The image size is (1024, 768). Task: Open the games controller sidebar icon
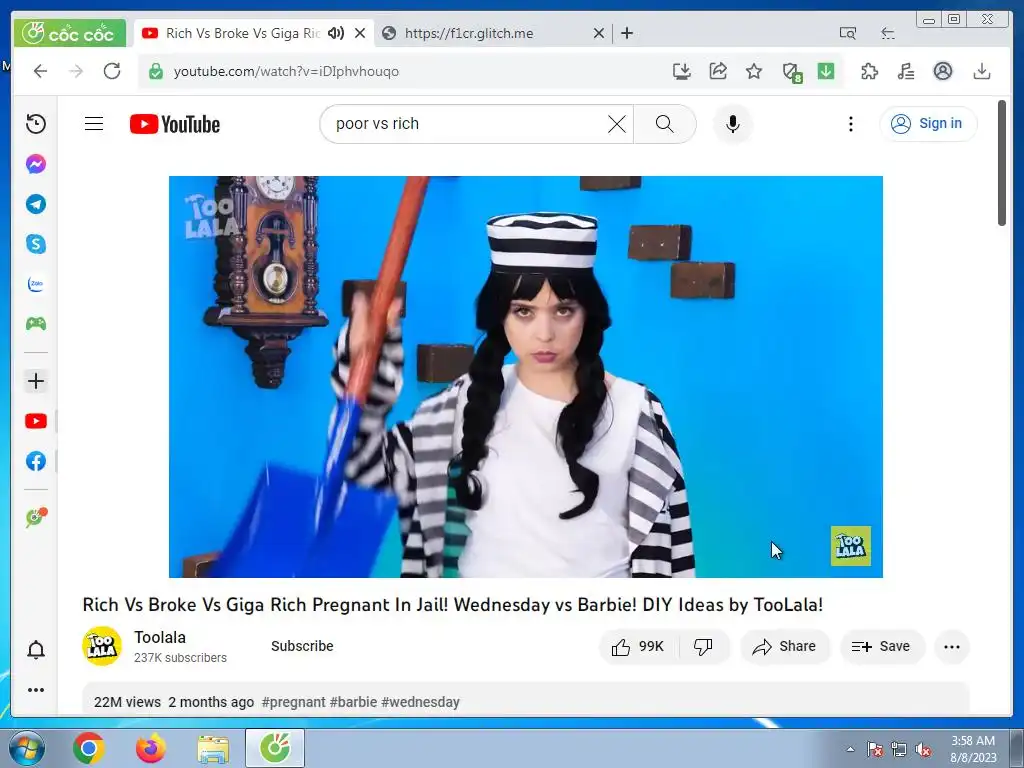click(x=36, y=323)
